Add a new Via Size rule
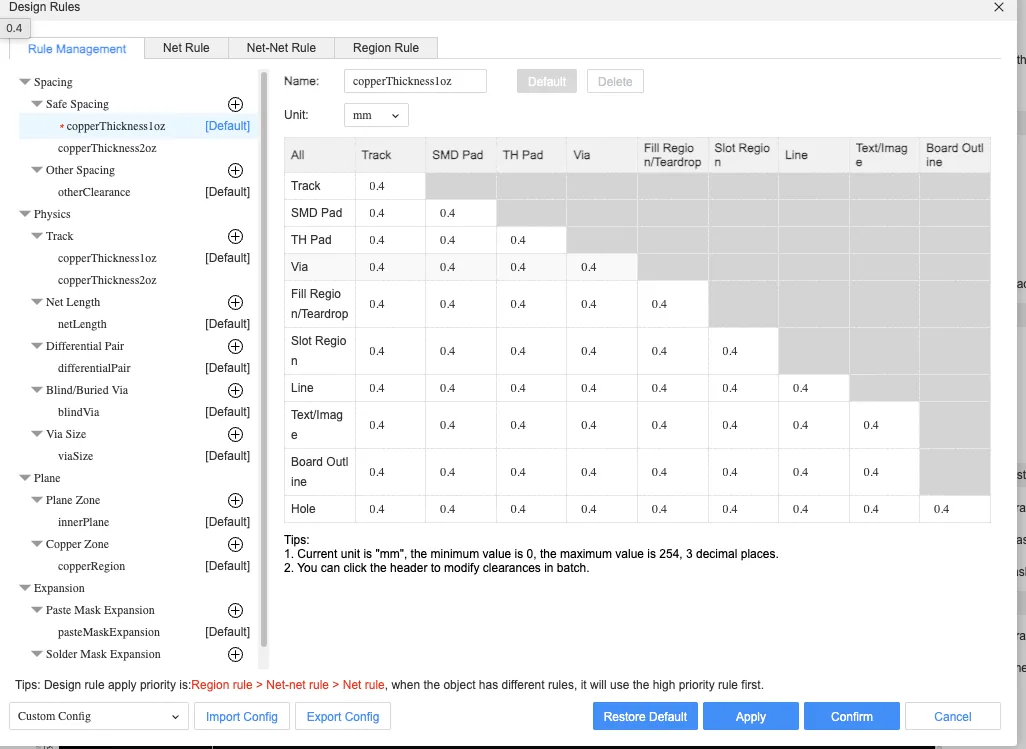This screenshot has width=1026, height=749. (x=235, y=434)
